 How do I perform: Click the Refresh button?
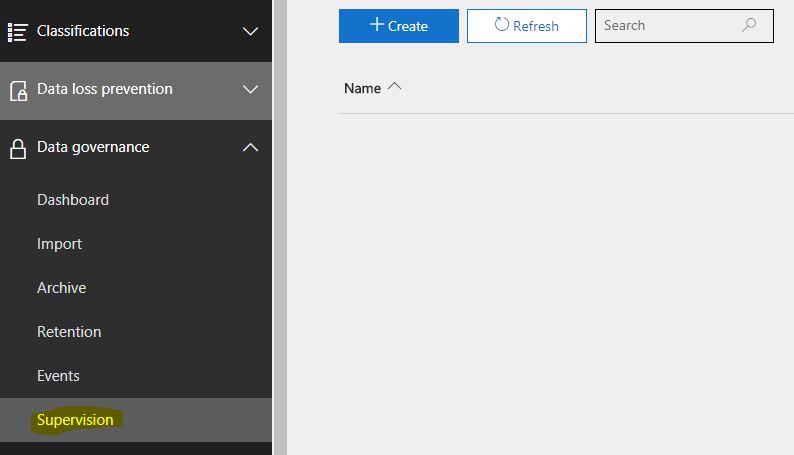point(527,26)
